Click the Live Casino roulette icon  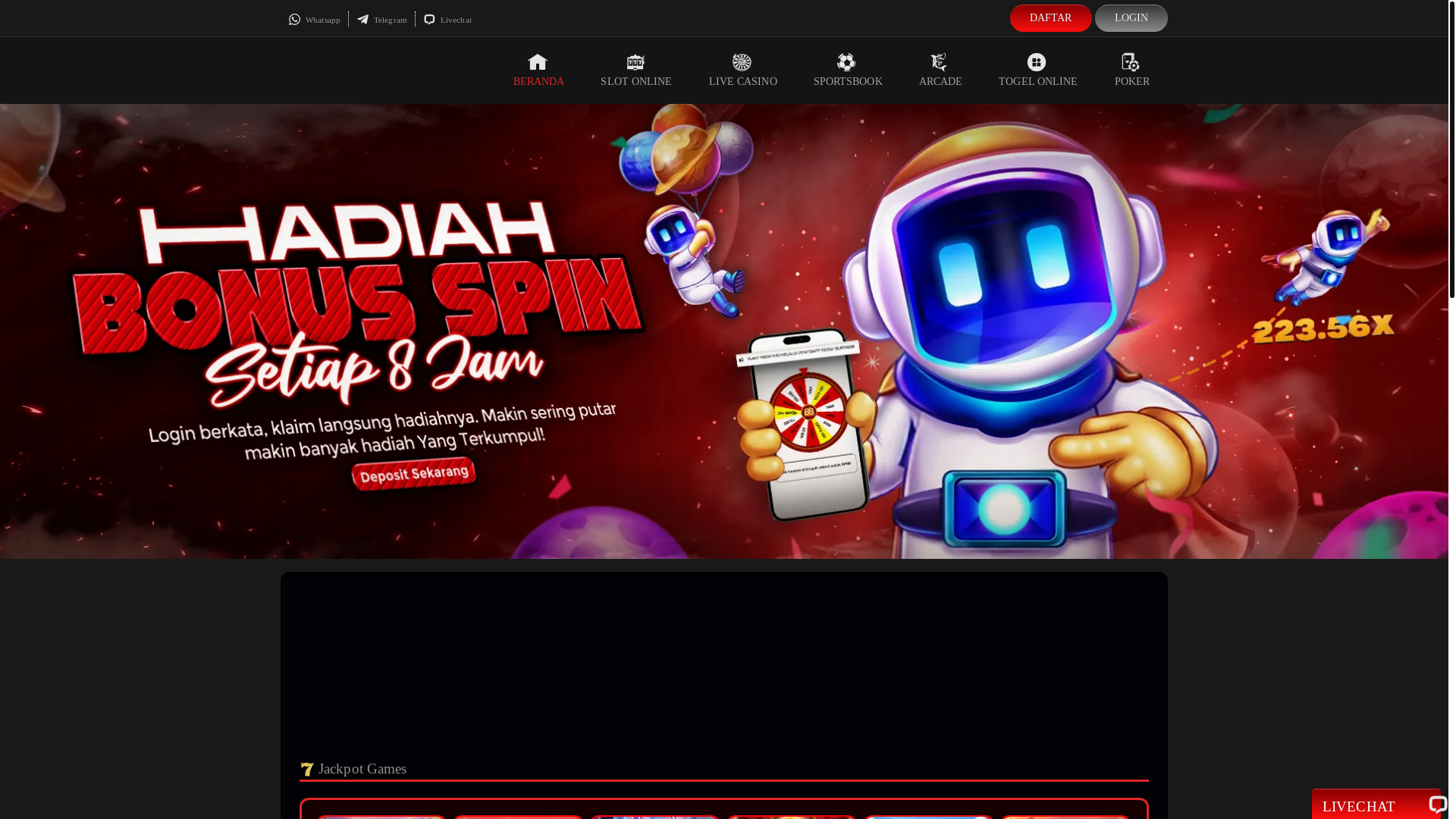coord(742,62)
